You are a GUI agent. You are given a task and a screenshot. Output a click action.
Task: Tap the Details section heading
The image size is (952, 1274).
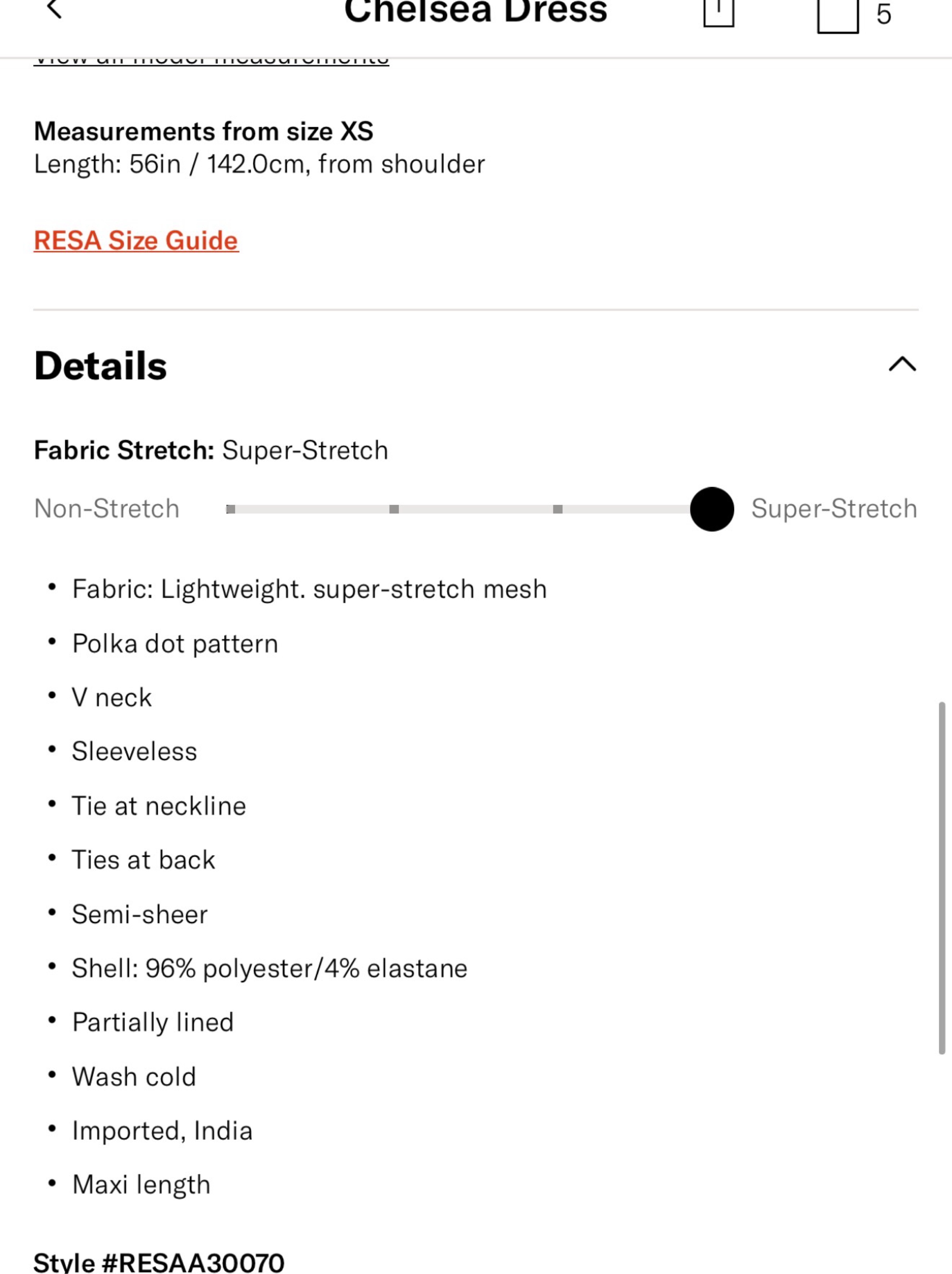pos(101,366)
